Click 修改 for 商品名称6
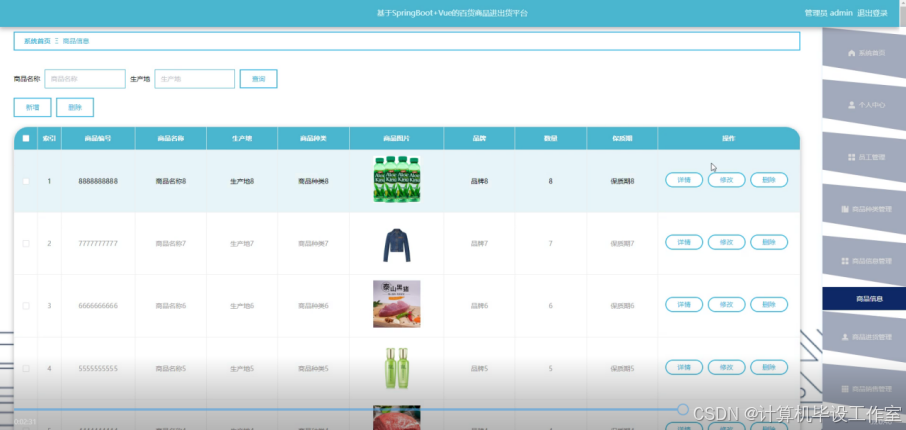Screen dimensions: 906x430 coord(726,305)
